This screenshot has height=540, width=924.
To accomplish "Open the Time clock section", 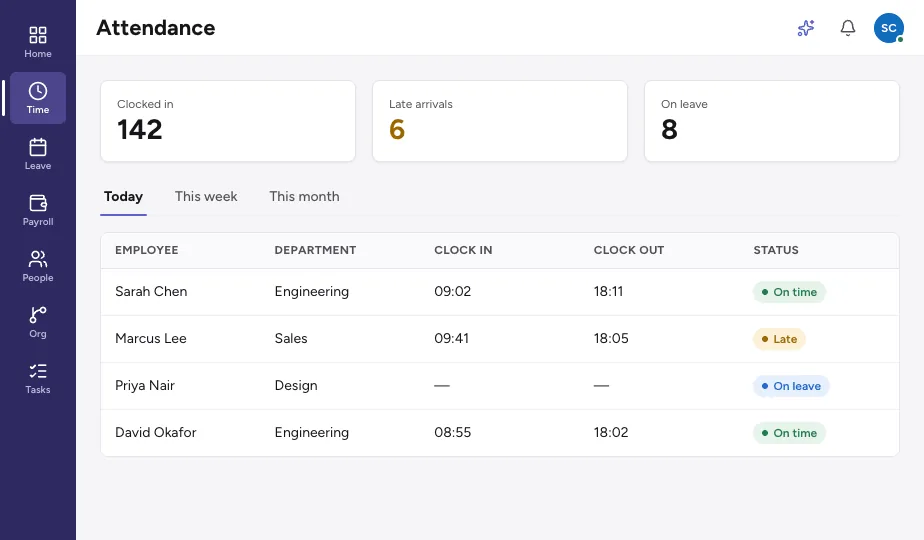I will point(38,98).
